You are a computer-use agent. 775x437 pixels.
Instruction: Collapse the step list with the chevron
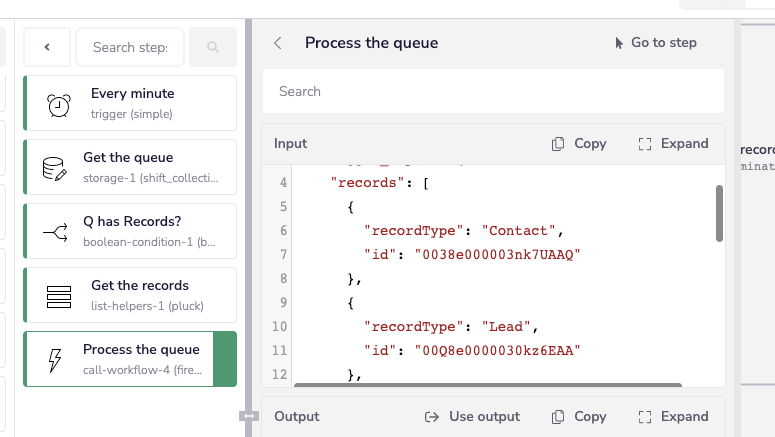(47, 47)
